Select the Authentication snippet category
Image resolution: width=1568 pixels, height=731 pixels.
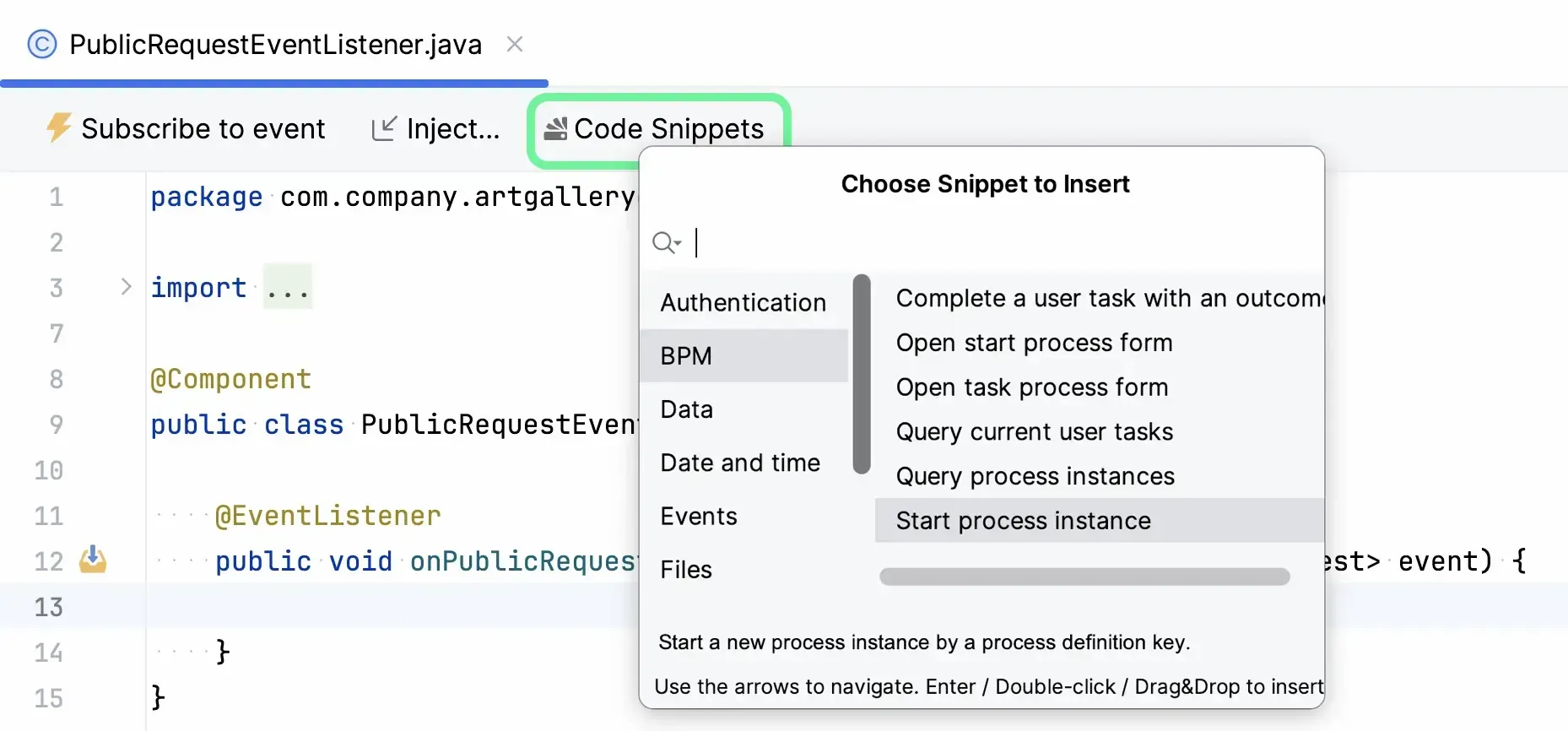click(x=743, y=302)
